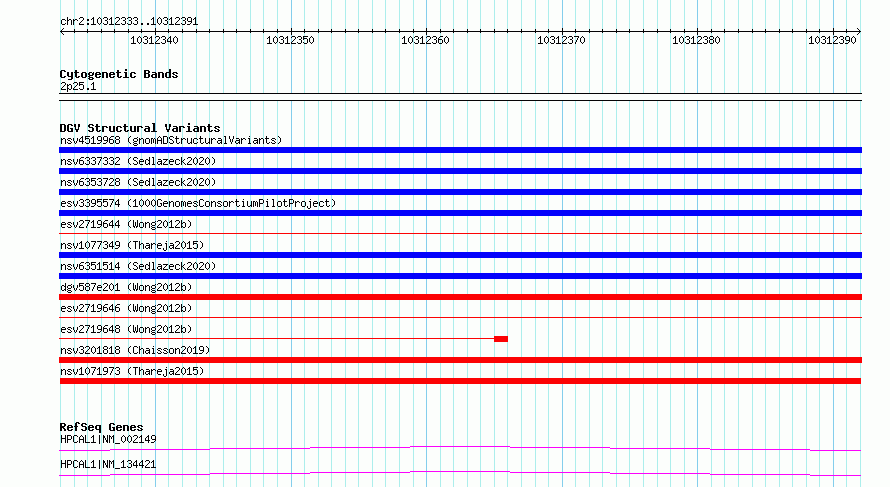The height and width of the screenshot is (487, 890).
Task: Open variant dgv587e201 (Wong2012b) label
Action: pyautogui.click(x=126, y=287)
